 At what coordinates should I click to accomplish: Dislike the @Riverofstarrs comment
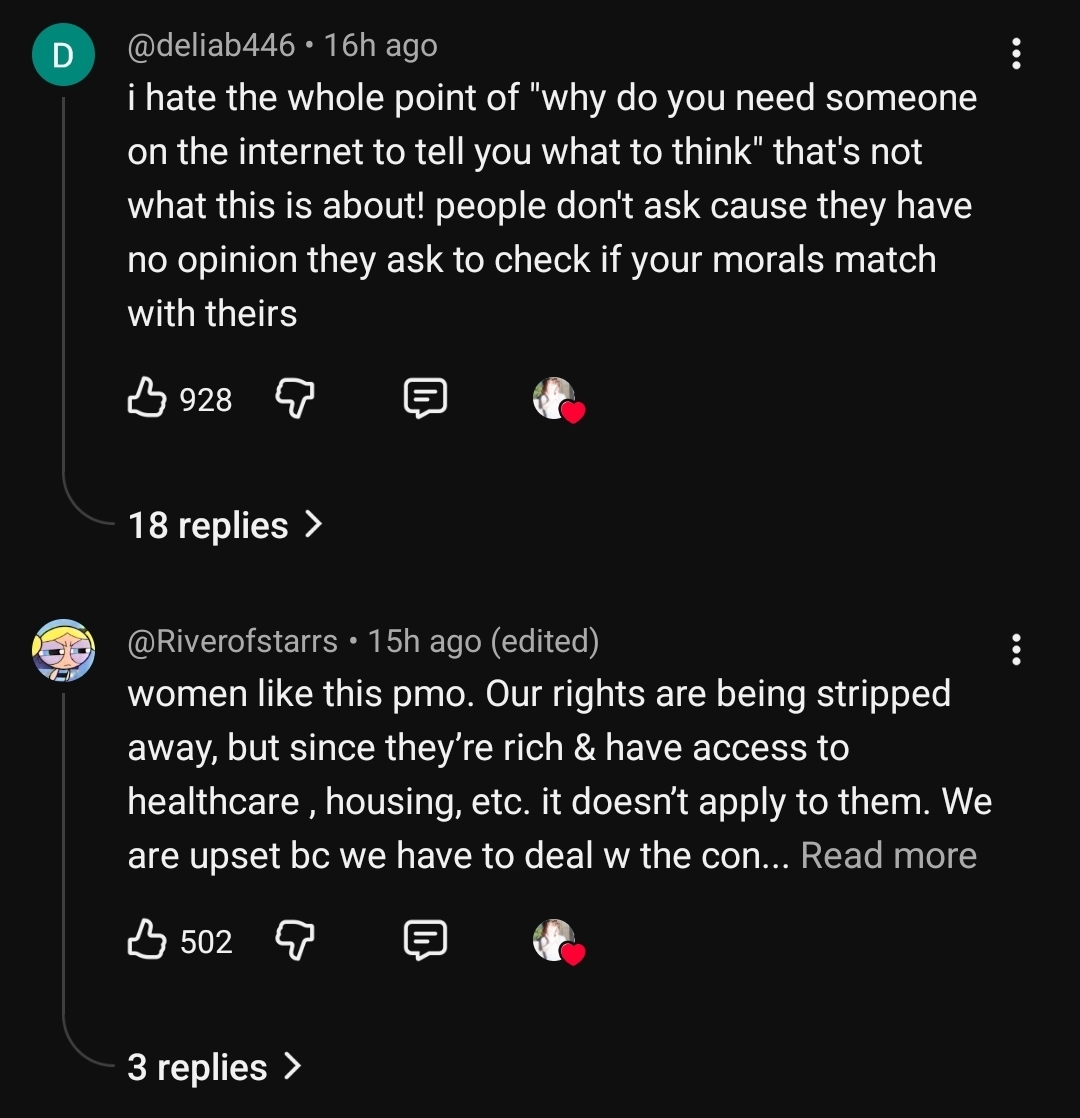point(294,940)
